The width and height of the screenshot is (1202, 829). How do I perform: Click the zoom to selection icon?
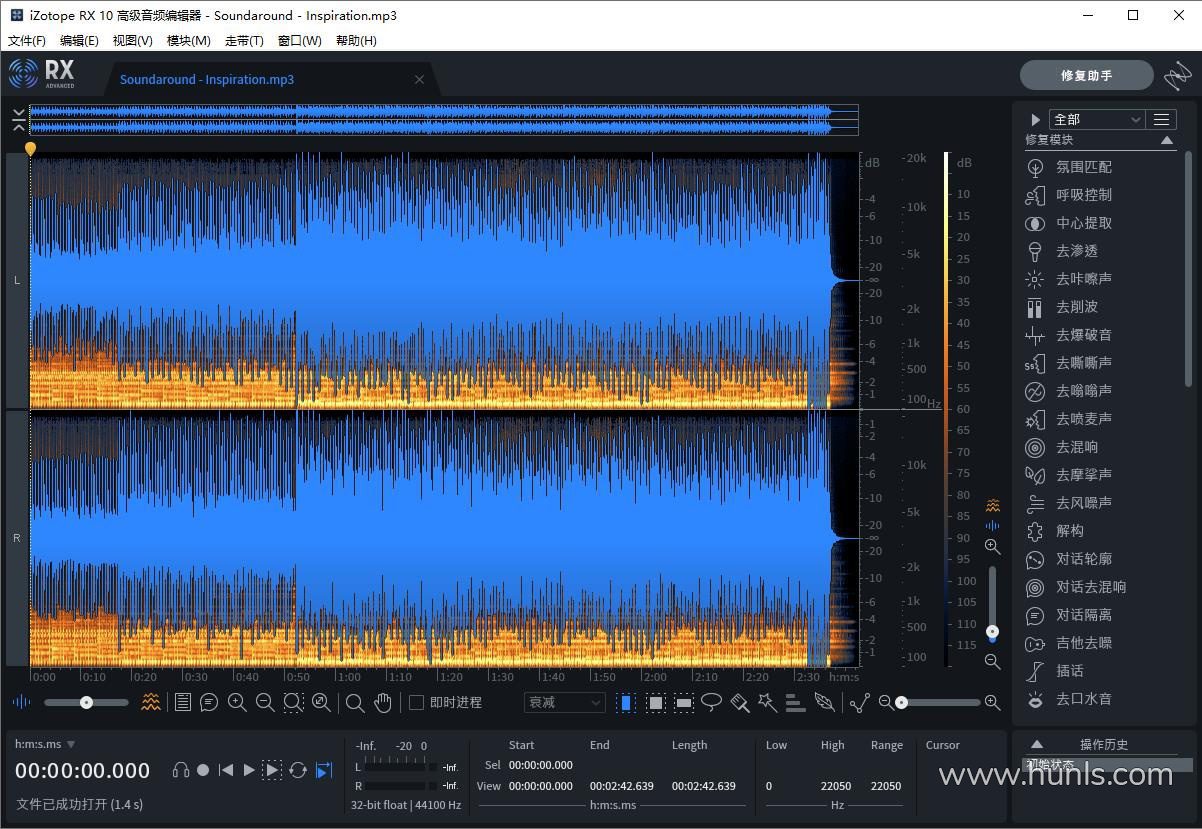pyautogui.click(x=293, y=702)
